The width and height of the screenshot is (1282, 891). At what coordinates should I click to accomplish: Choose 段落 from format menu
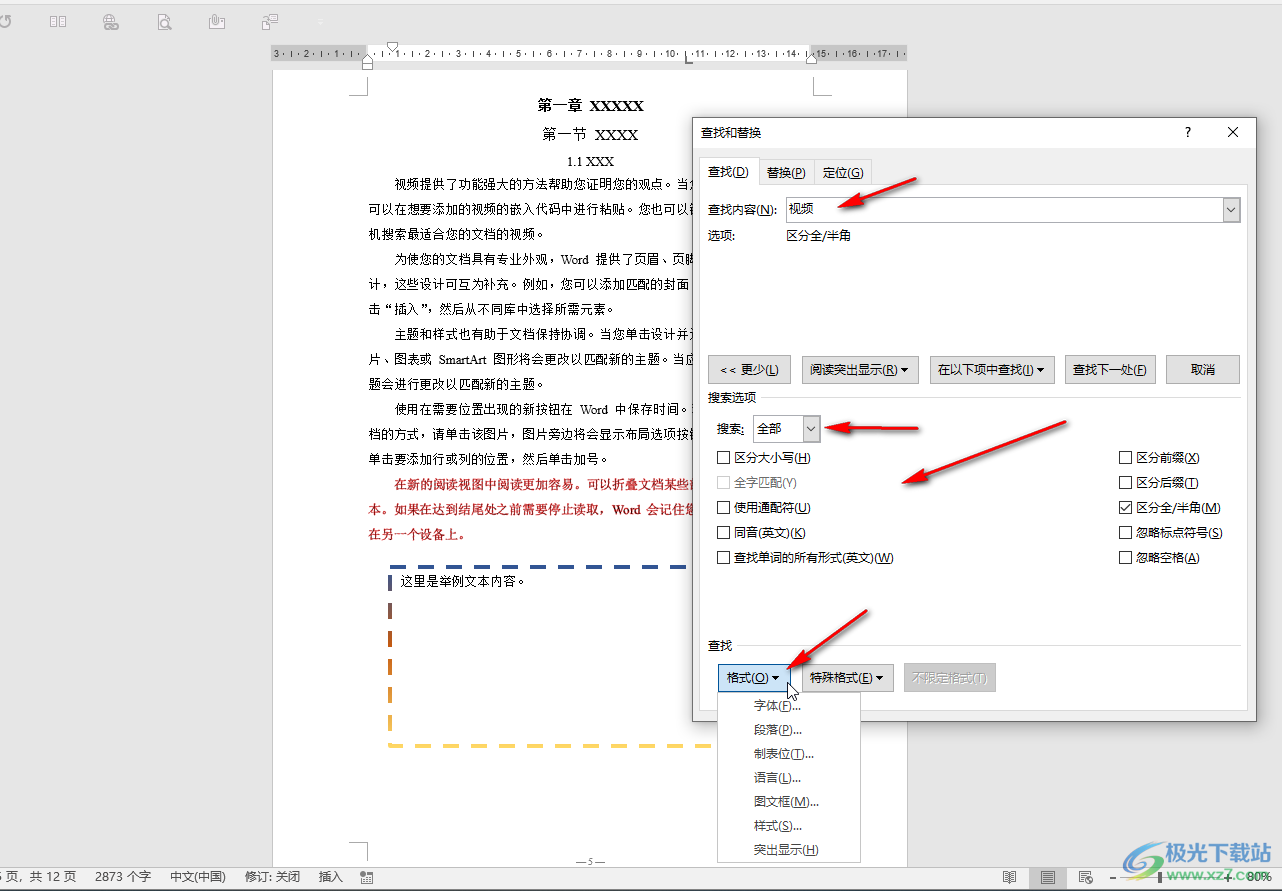789,730
